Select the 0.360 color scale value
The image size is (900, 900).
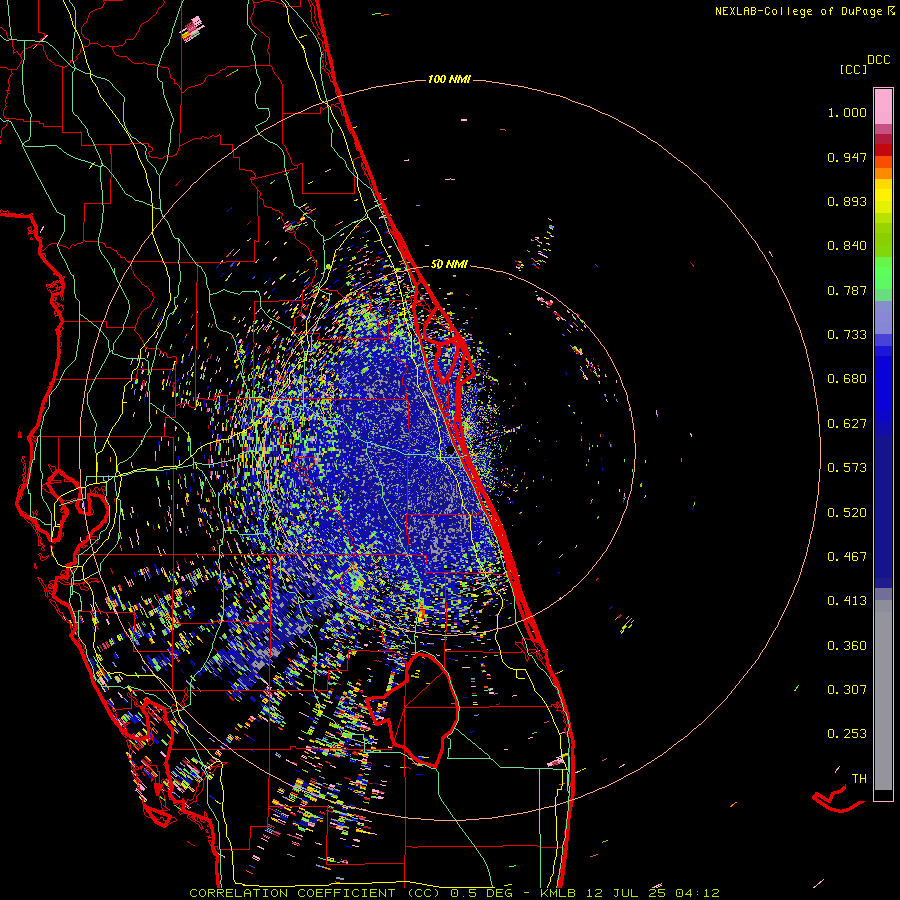[x=847, y=646]
